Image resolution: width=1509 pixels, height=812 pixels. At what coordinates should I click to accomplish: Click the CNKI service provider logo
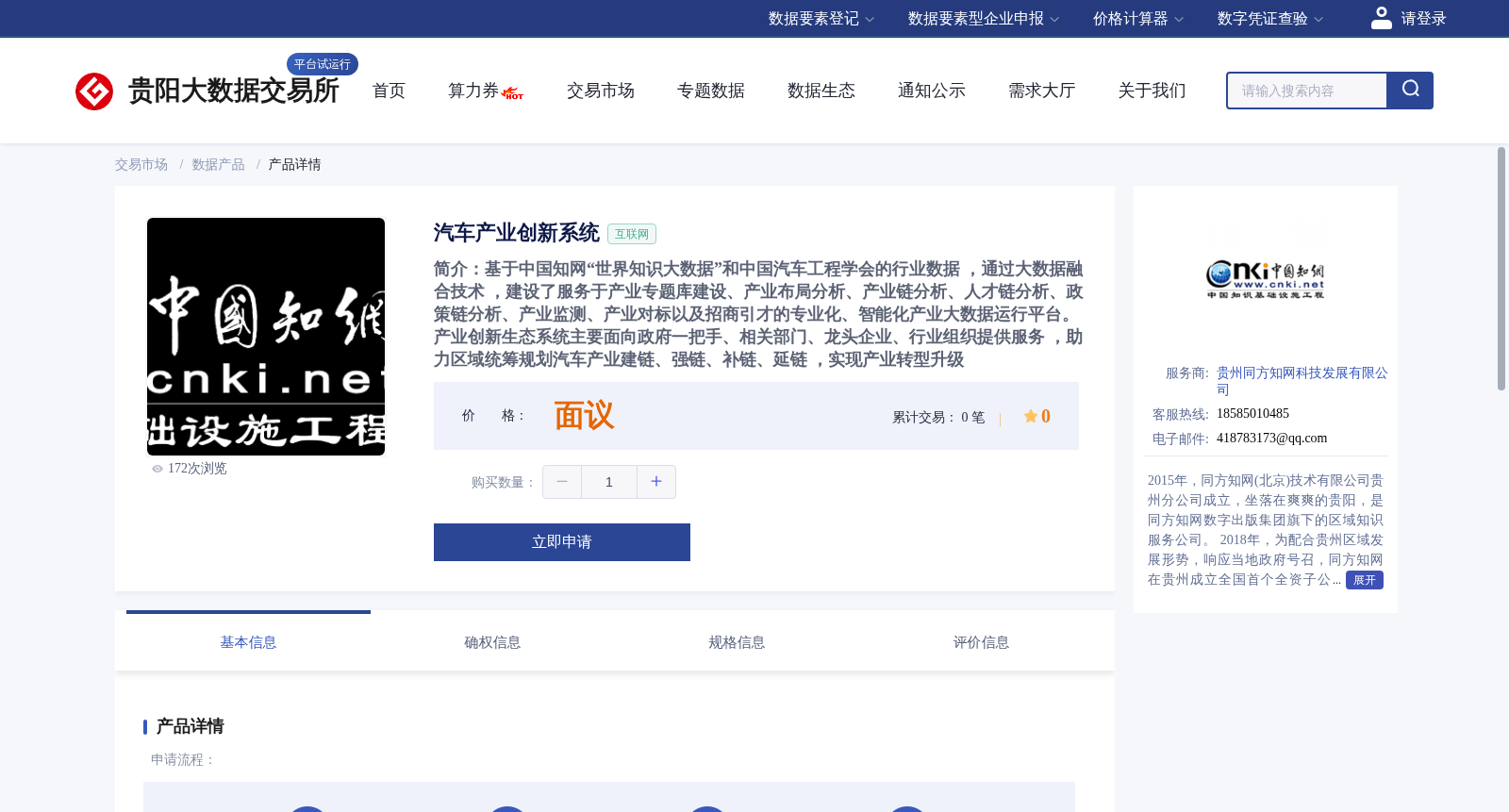[x=1265, y=279]
